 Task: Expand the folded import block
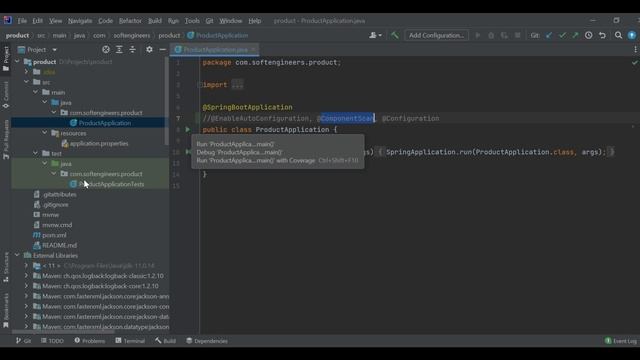(x=237, y=85)
